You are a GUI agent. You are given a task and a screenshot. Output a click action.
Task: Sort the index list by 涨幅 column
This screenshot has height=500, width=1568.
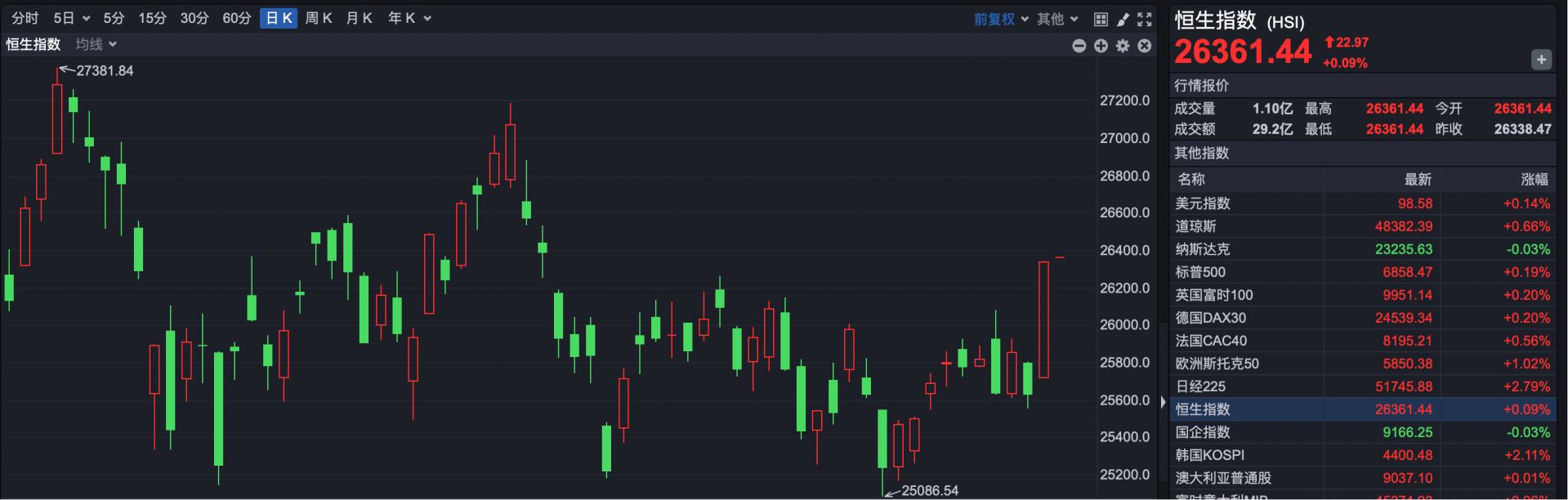[x=1534, y=179]
